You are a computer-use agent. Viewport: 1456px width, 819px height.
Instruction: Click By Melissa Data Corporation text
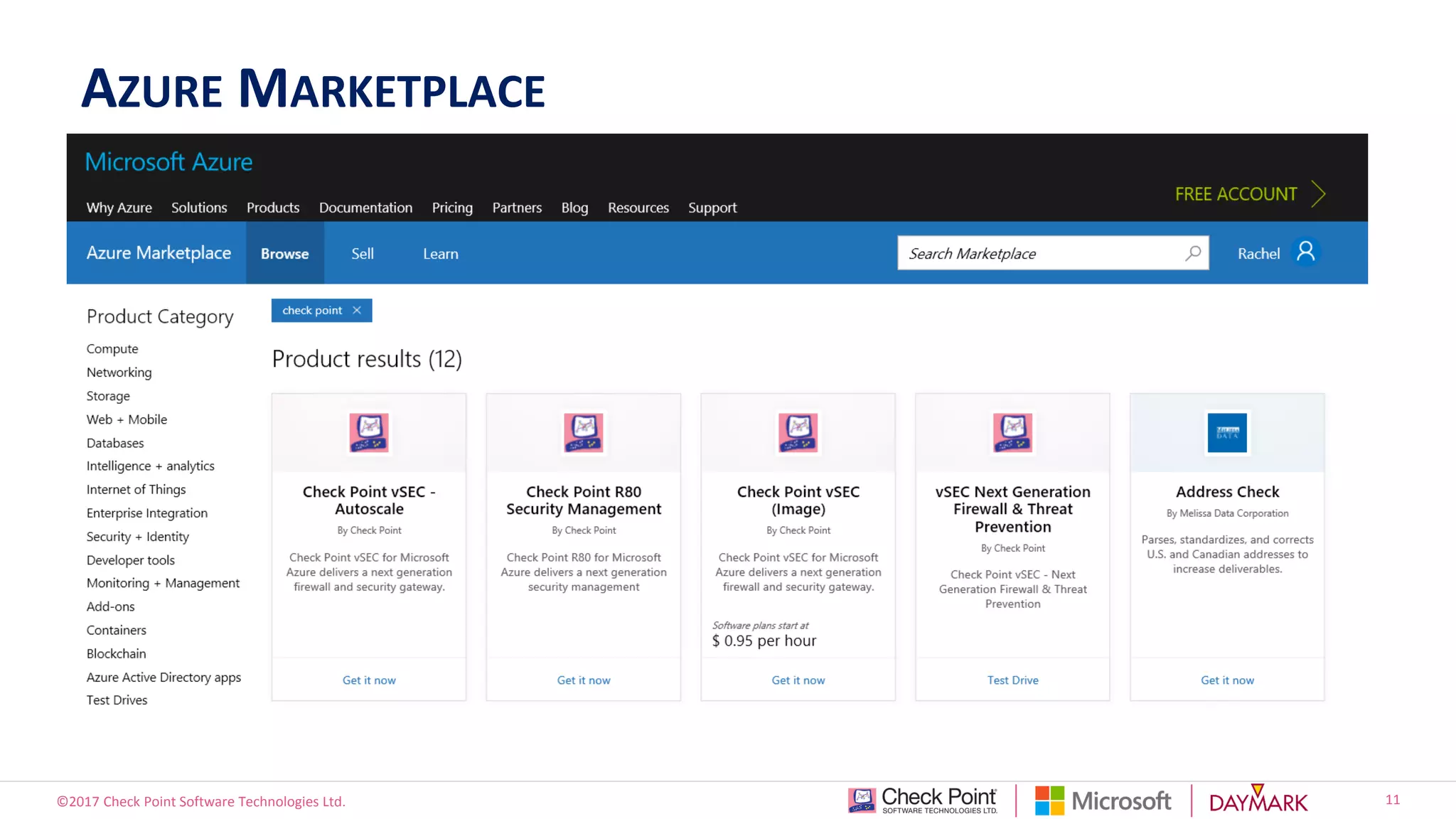click(x=1227, y=513)
